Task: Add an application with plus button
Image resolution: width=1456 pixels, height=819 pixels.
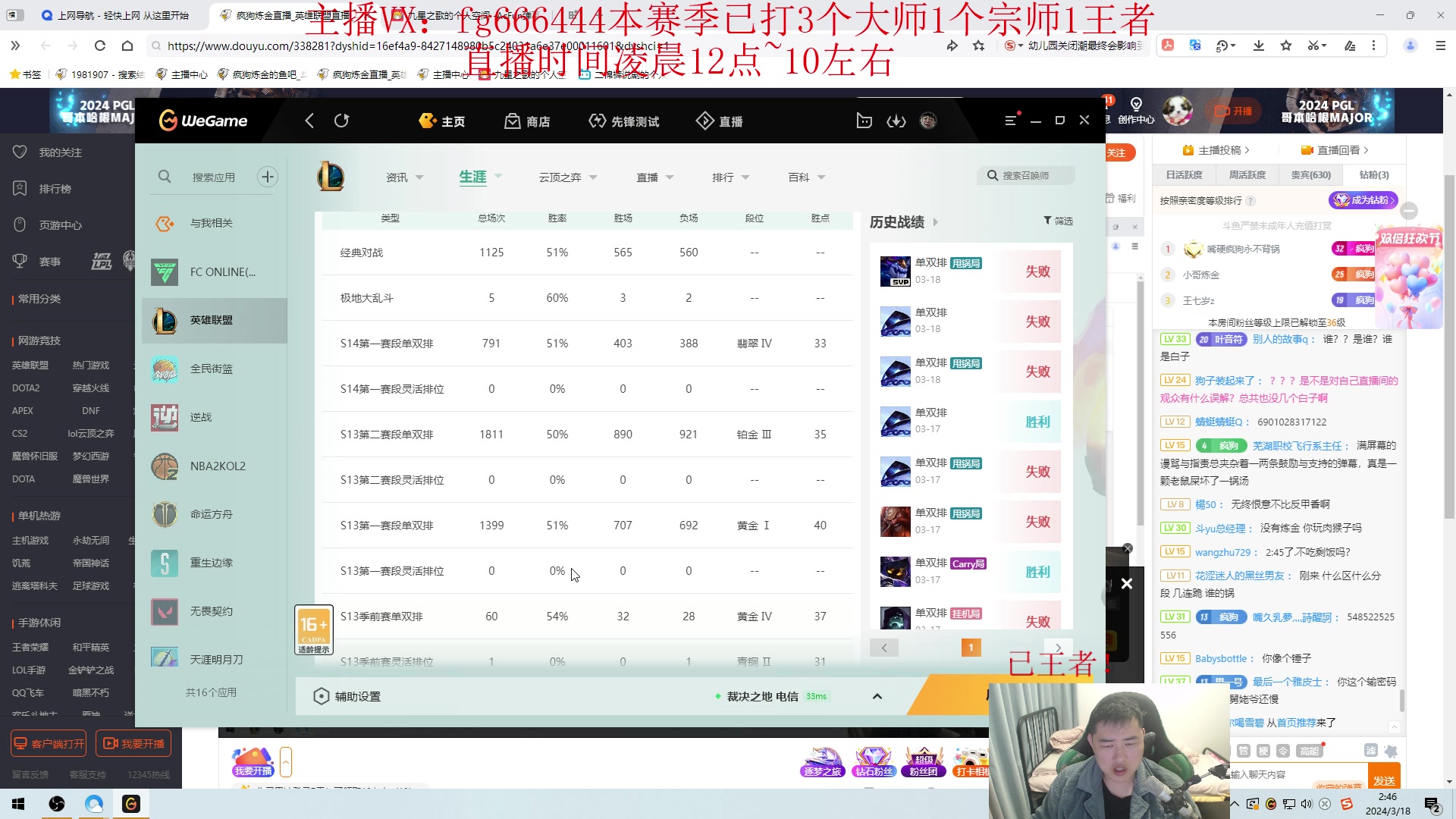Action: tap(268, 177)
